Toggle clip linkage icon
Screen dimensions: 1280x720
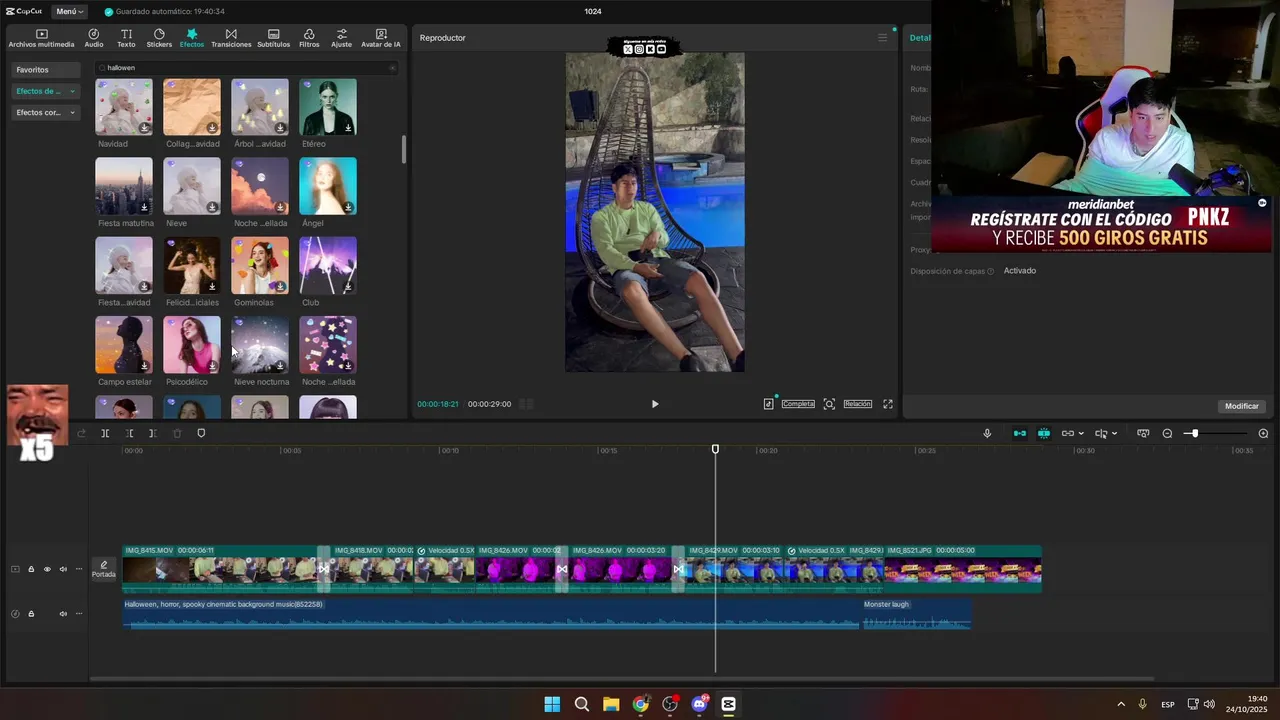(1068, 433)
